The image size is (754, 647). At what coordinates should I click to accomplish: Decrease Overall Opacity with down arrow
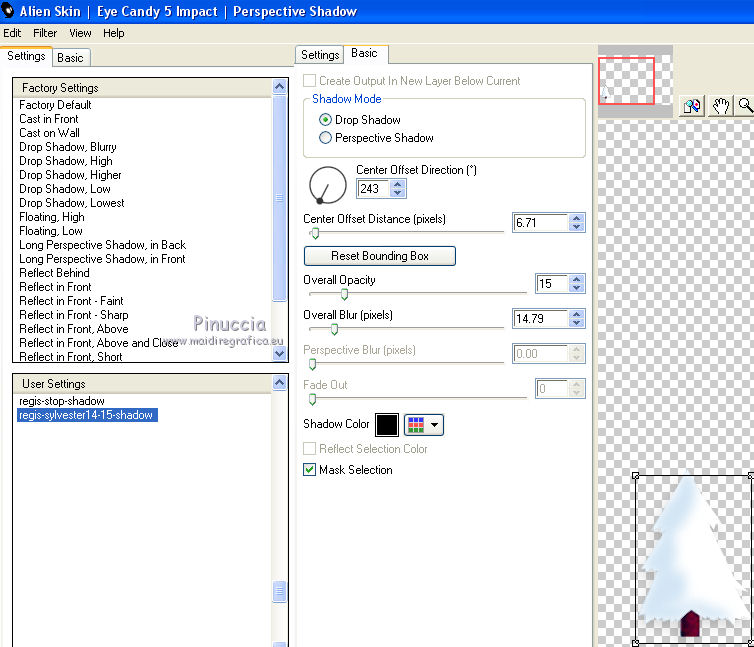click(577, 288)
